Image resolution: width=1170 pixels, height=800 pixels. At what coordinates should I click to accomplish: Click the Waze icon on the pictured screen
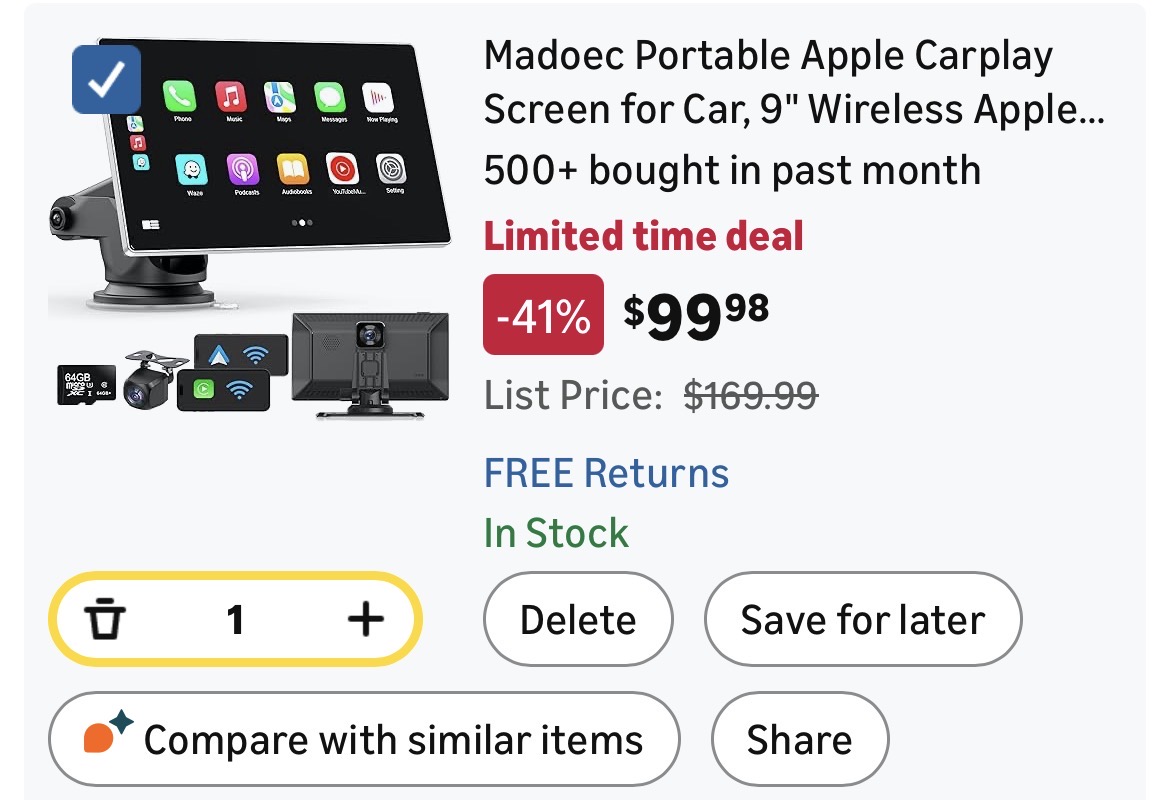(193, 170)
